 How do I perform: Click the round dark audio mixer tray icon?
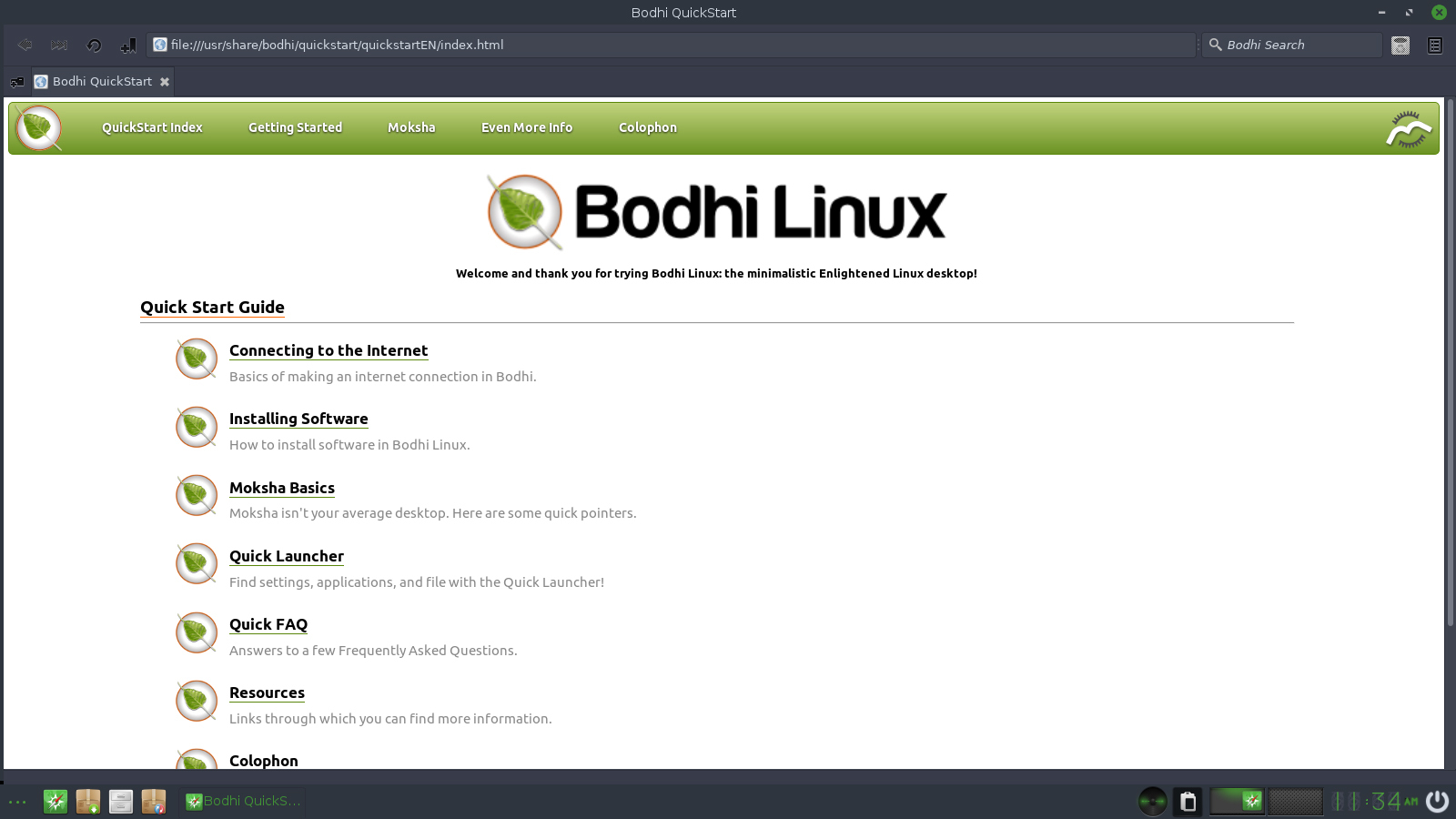coord(1153,802)
